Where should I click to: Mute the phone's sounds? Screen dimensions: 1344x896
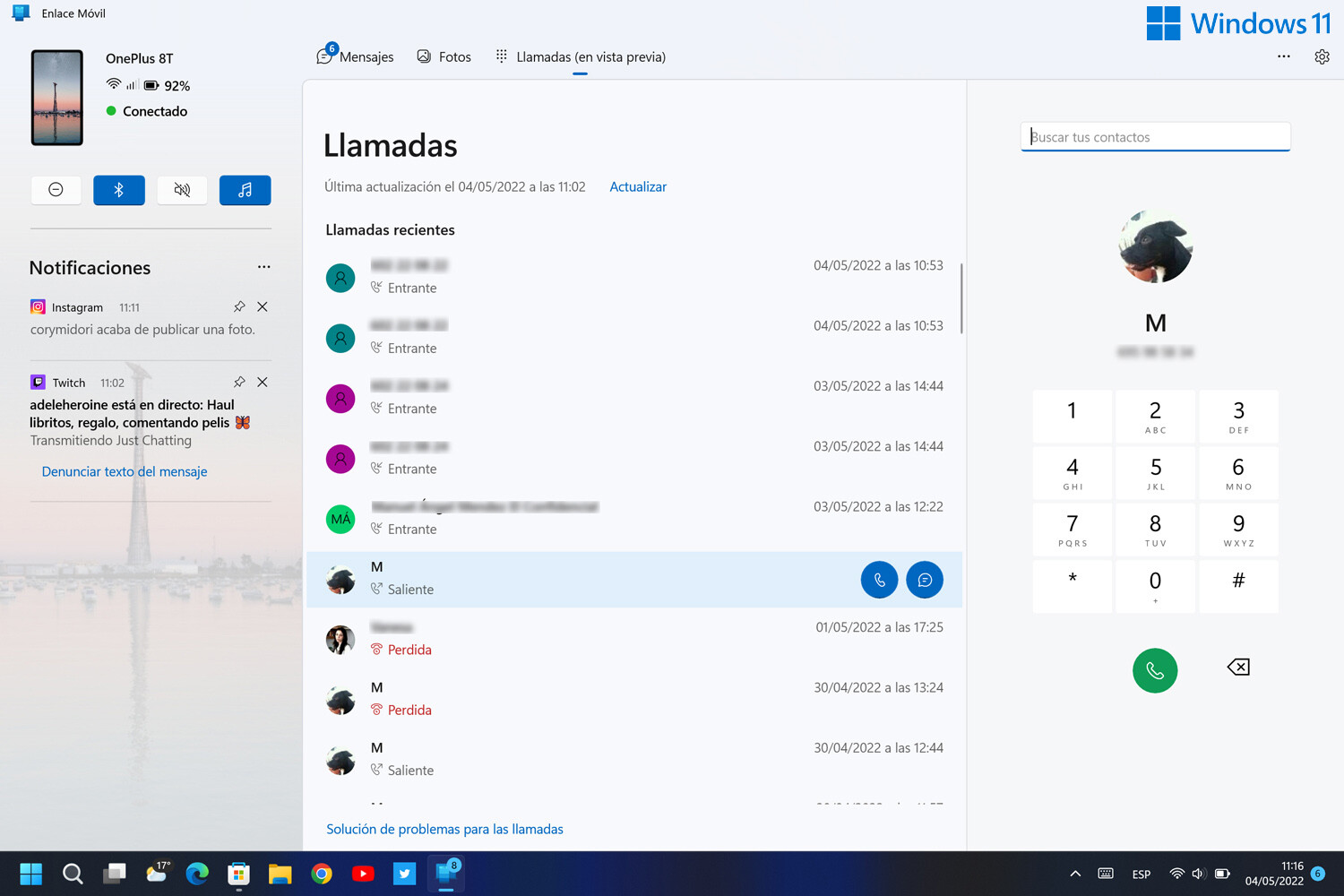pos(182,190)
